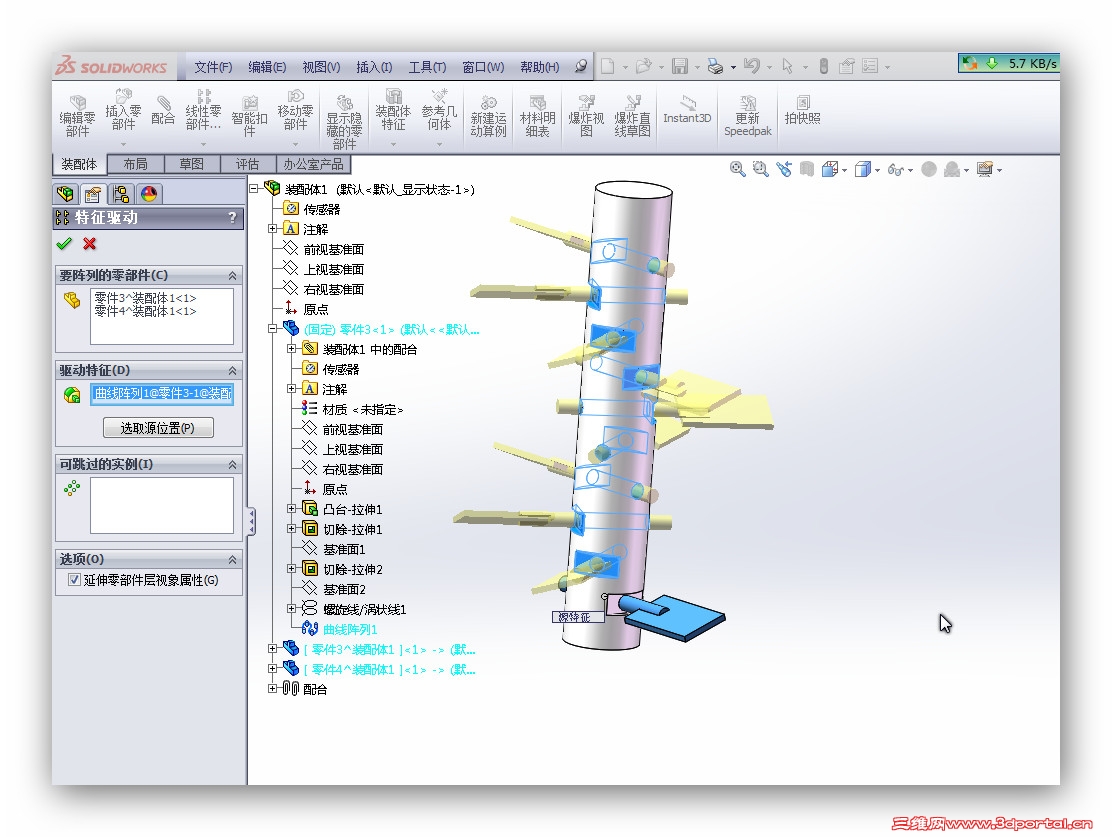Open the help question mark in 特征驱动 header

232,218
